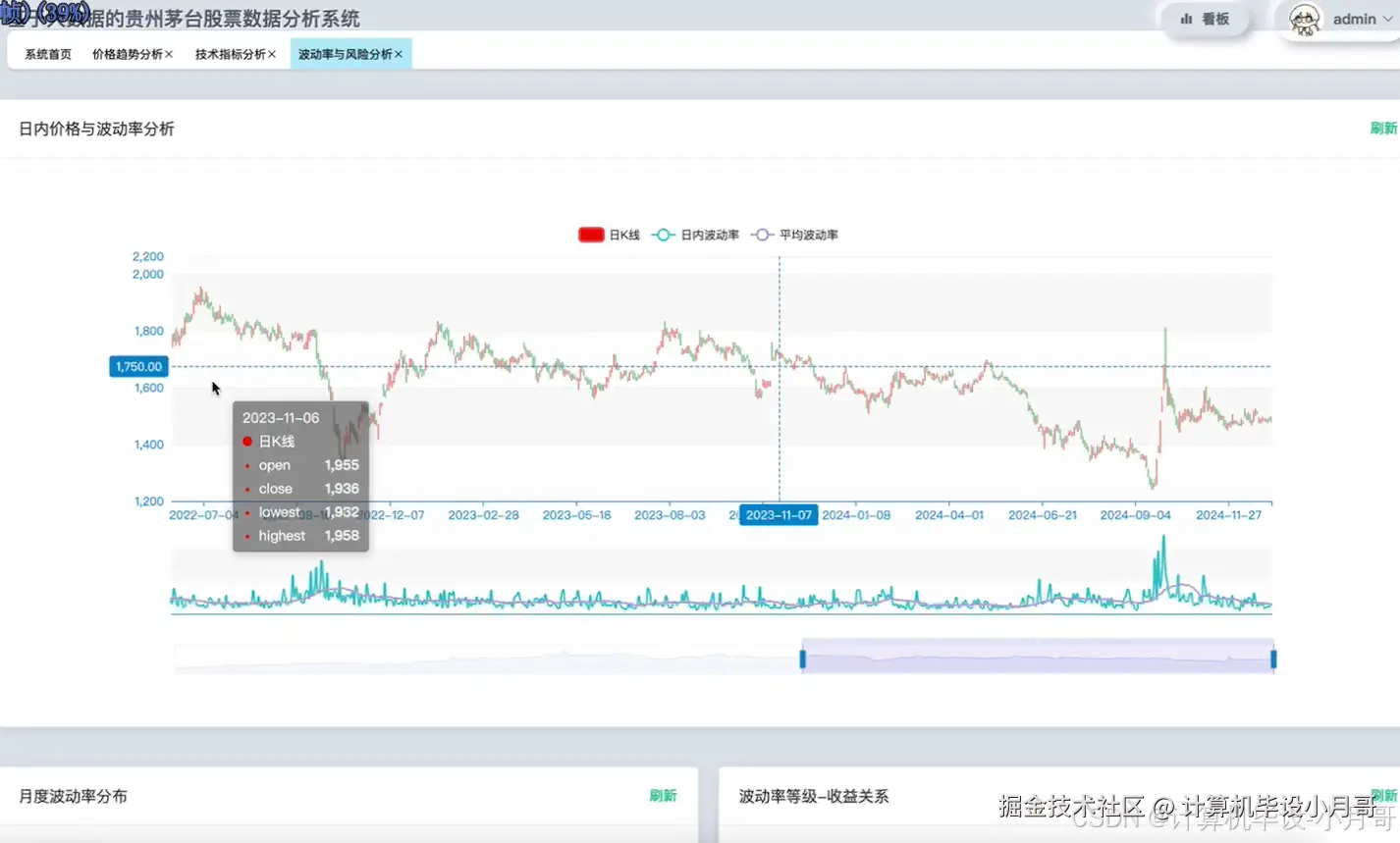Viewport: 1400px width, 843px height.
Task: Close the 技术指标分析 tab
Action: 272,54
